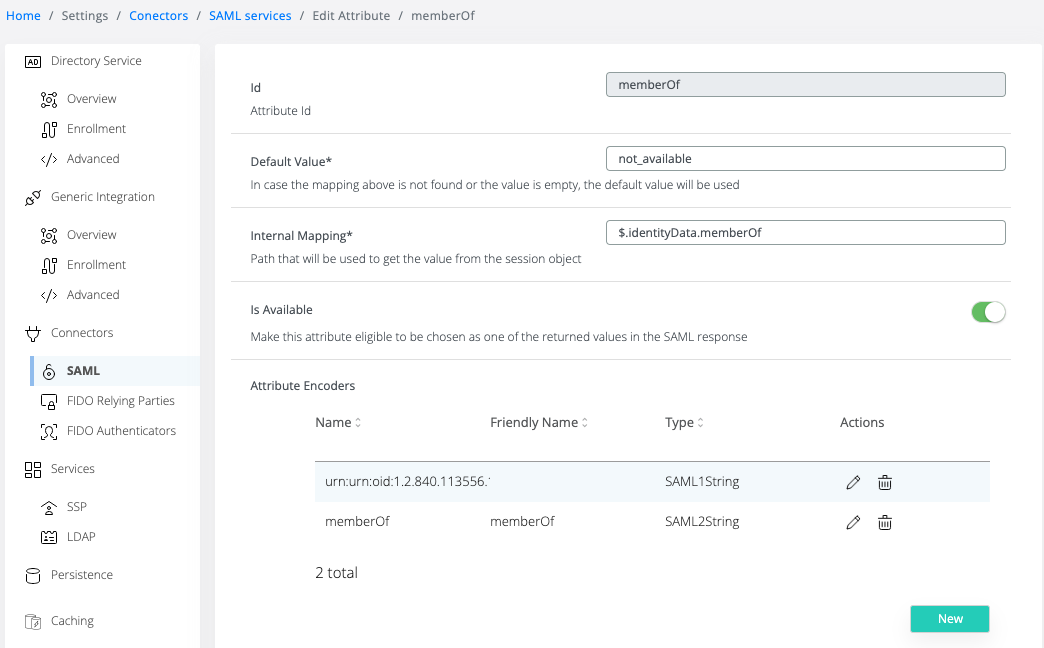Sort encoders by Friendly Name column
Viewport: 1044px width, 648px height.
coord(539,423)
